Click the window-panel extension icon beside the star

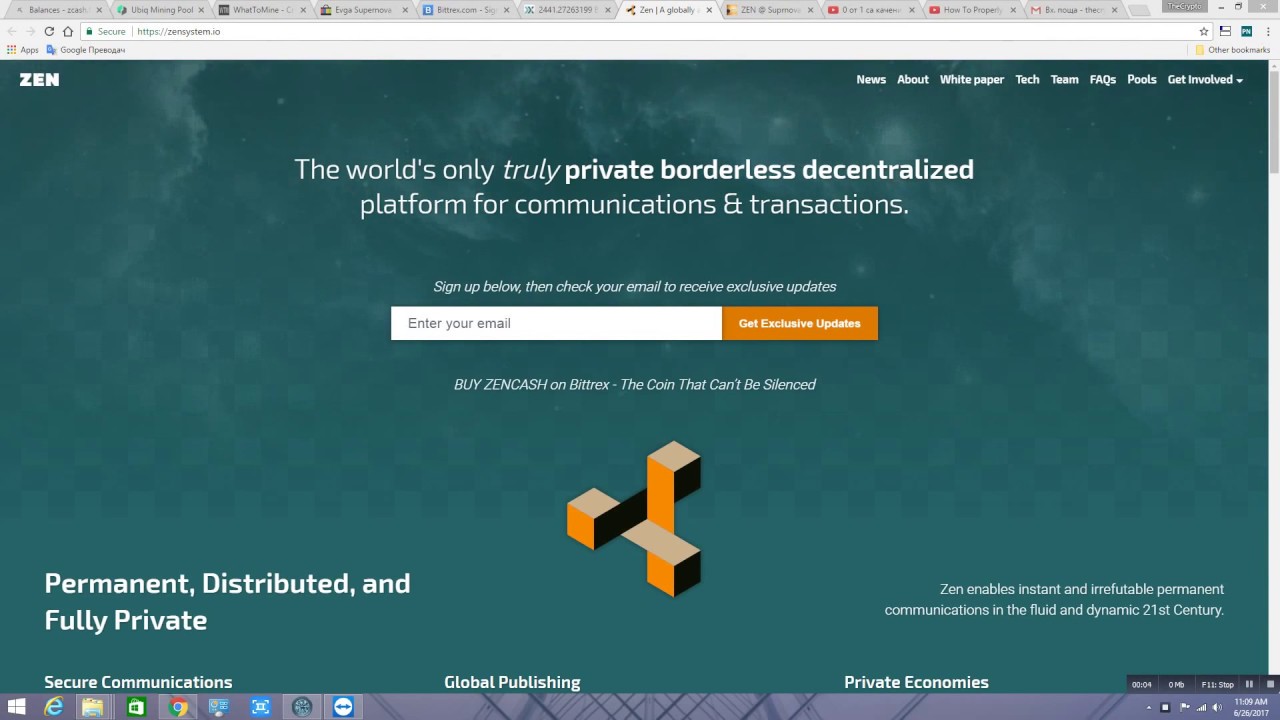click(x=1225, y=31)
